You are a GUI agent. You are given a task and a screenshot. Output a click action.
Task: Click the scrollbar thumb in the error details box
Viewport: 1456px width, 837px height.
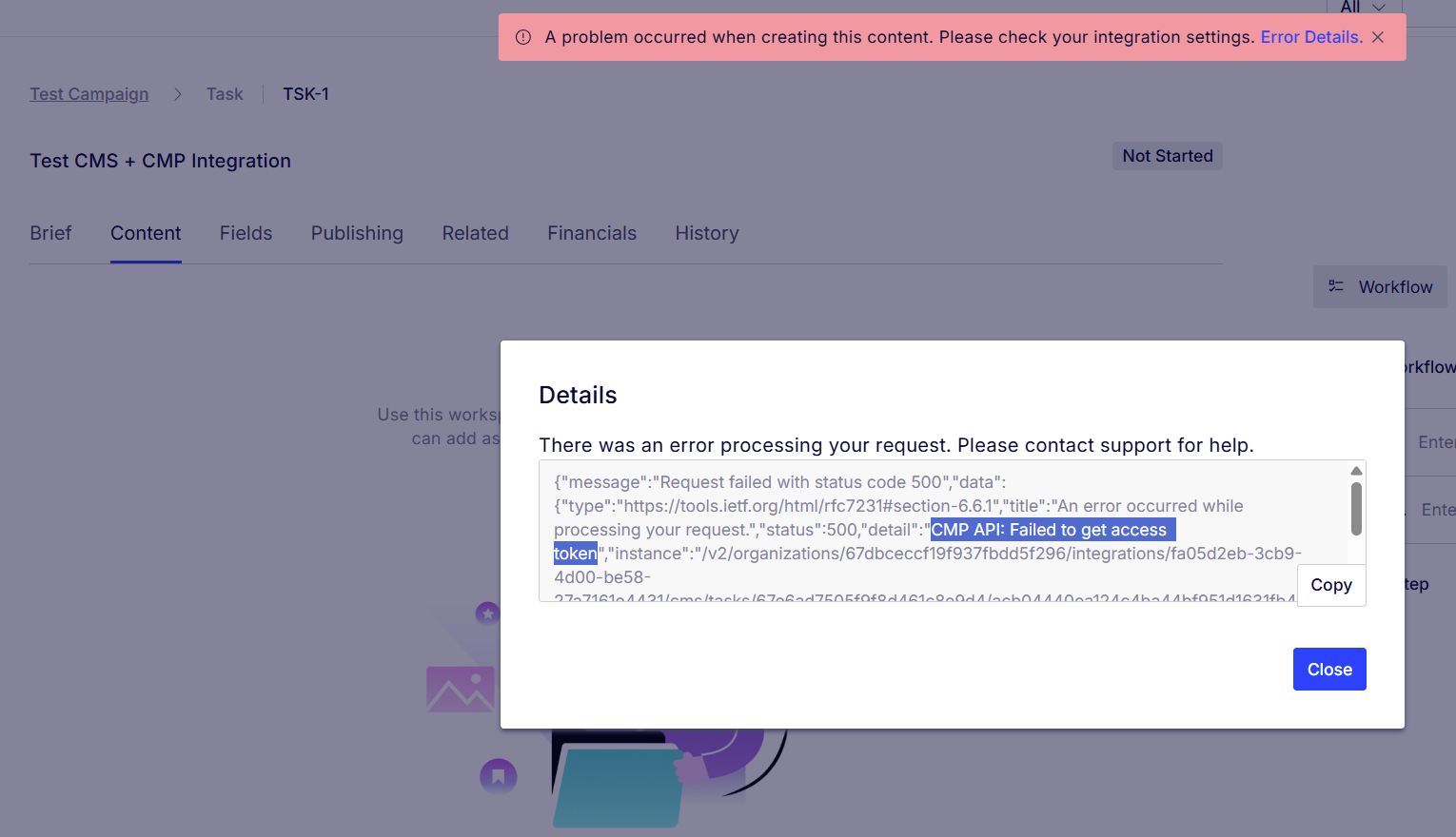pos(1356,509)
